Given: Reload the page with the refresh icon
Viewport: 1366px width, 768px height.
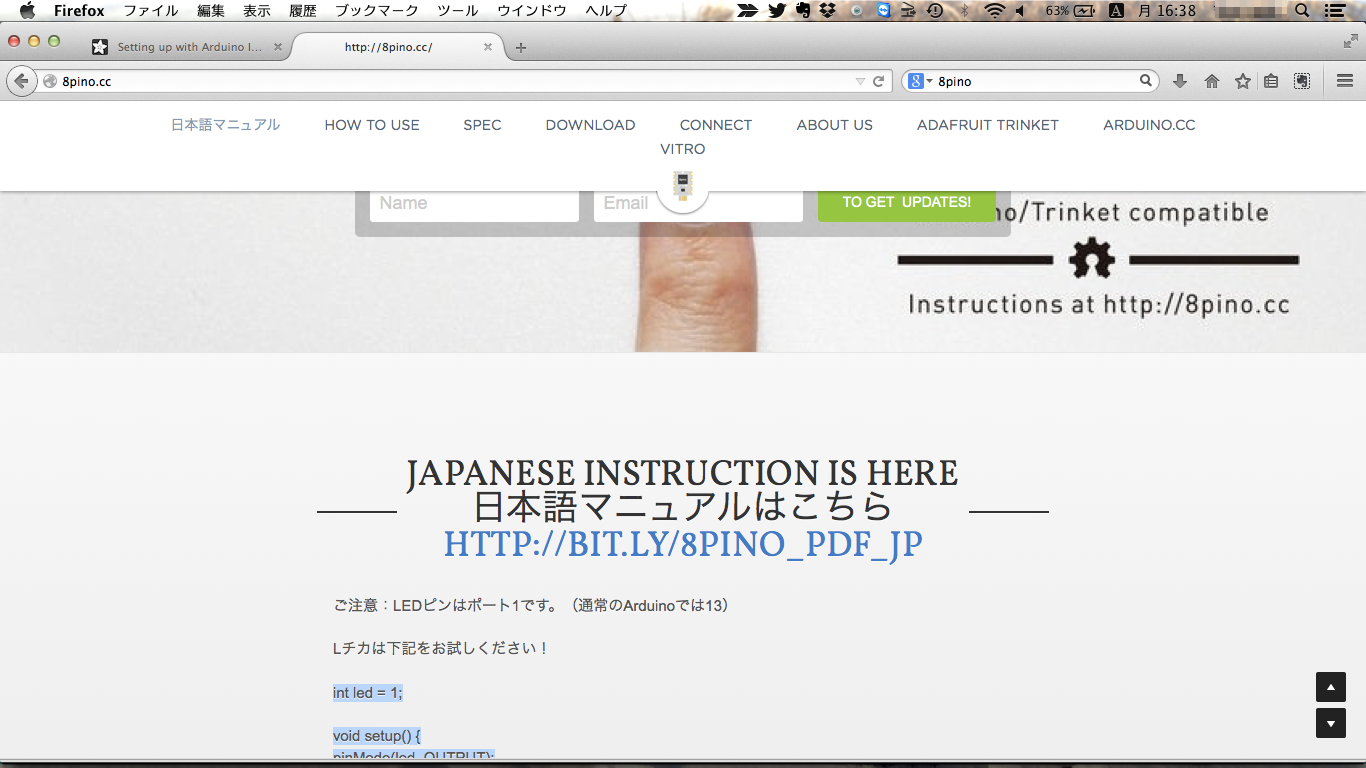Looking at the screenshot, I should [878, 82].
